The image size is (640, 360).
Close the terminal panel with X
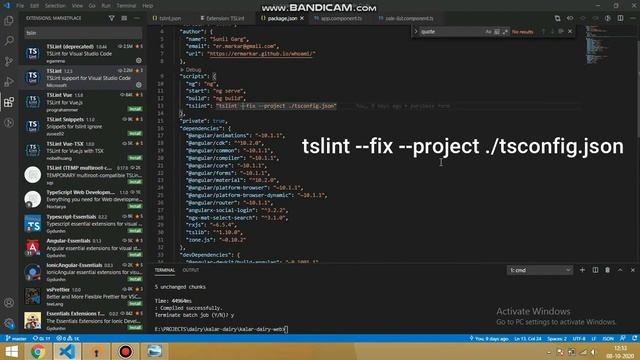click(x=633, y=270)
